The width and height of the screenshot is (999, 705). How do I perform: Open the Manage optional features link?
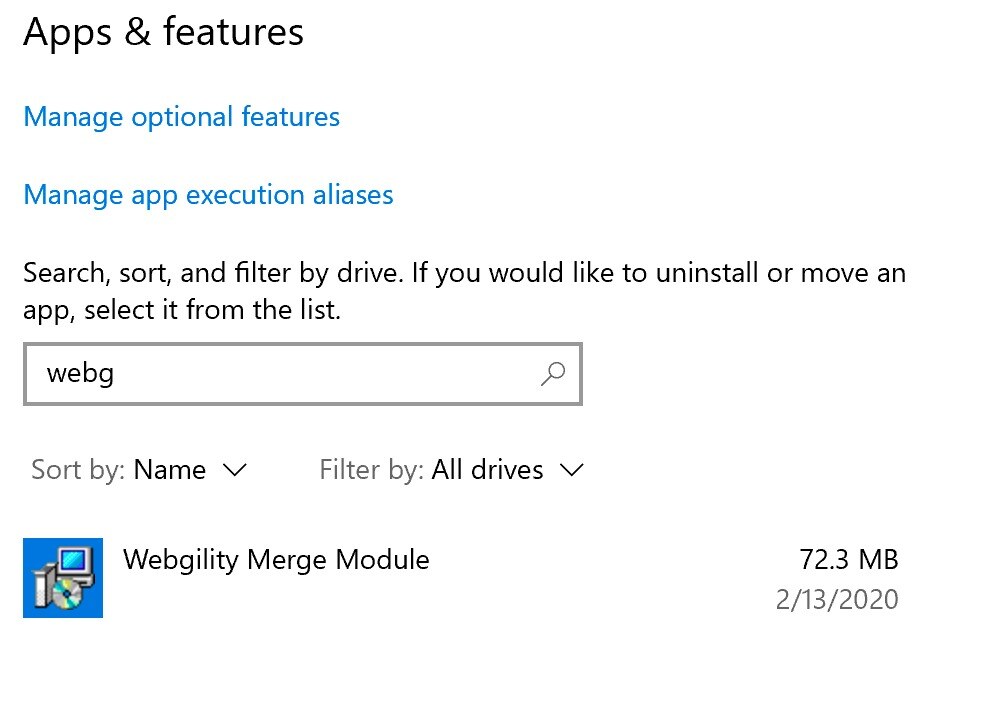(x=182, y=117)
